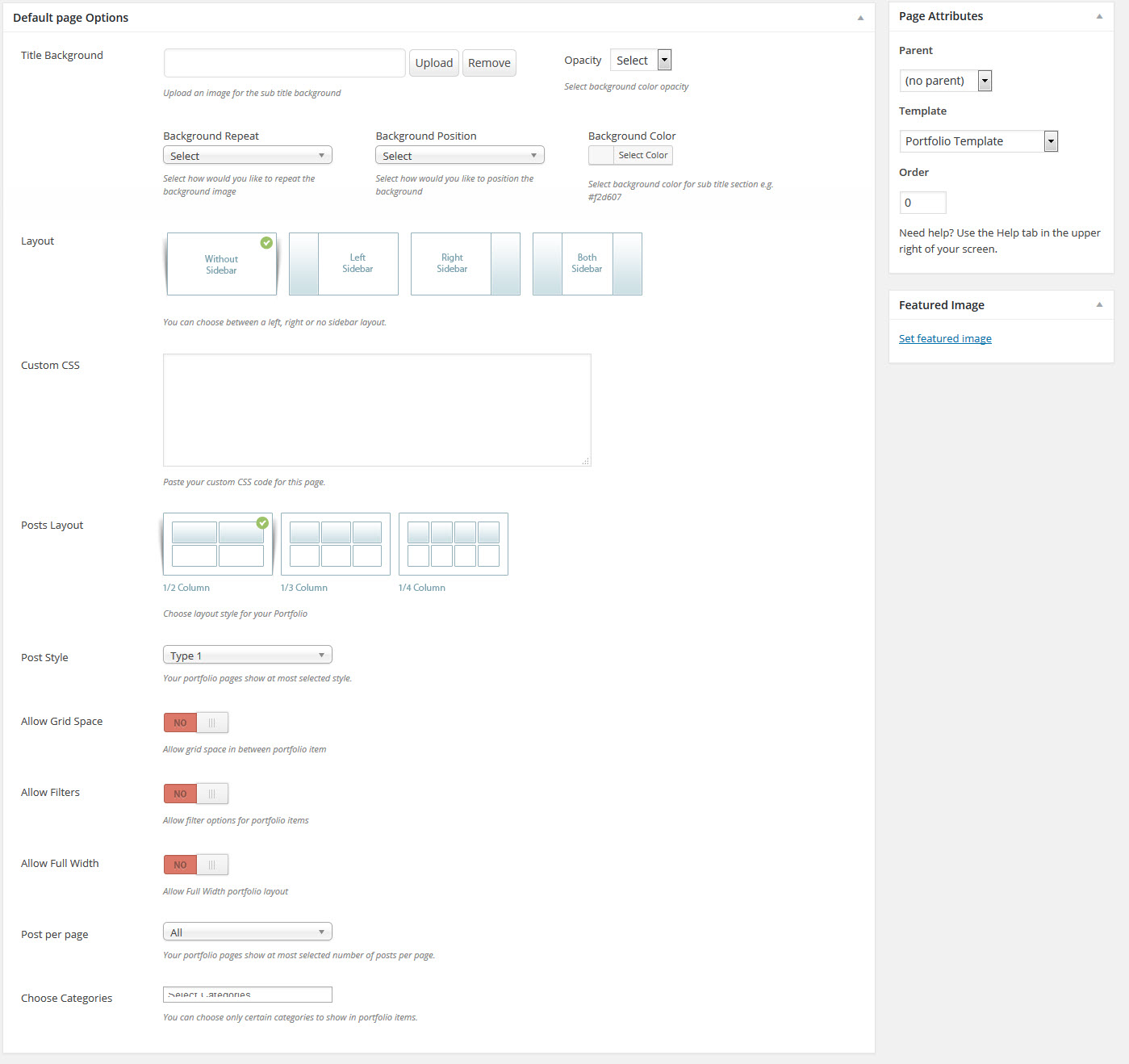Select the Without Sidebar layout thumbnail
This screenshot has width=1129, height=1064.
click(221, 264)
